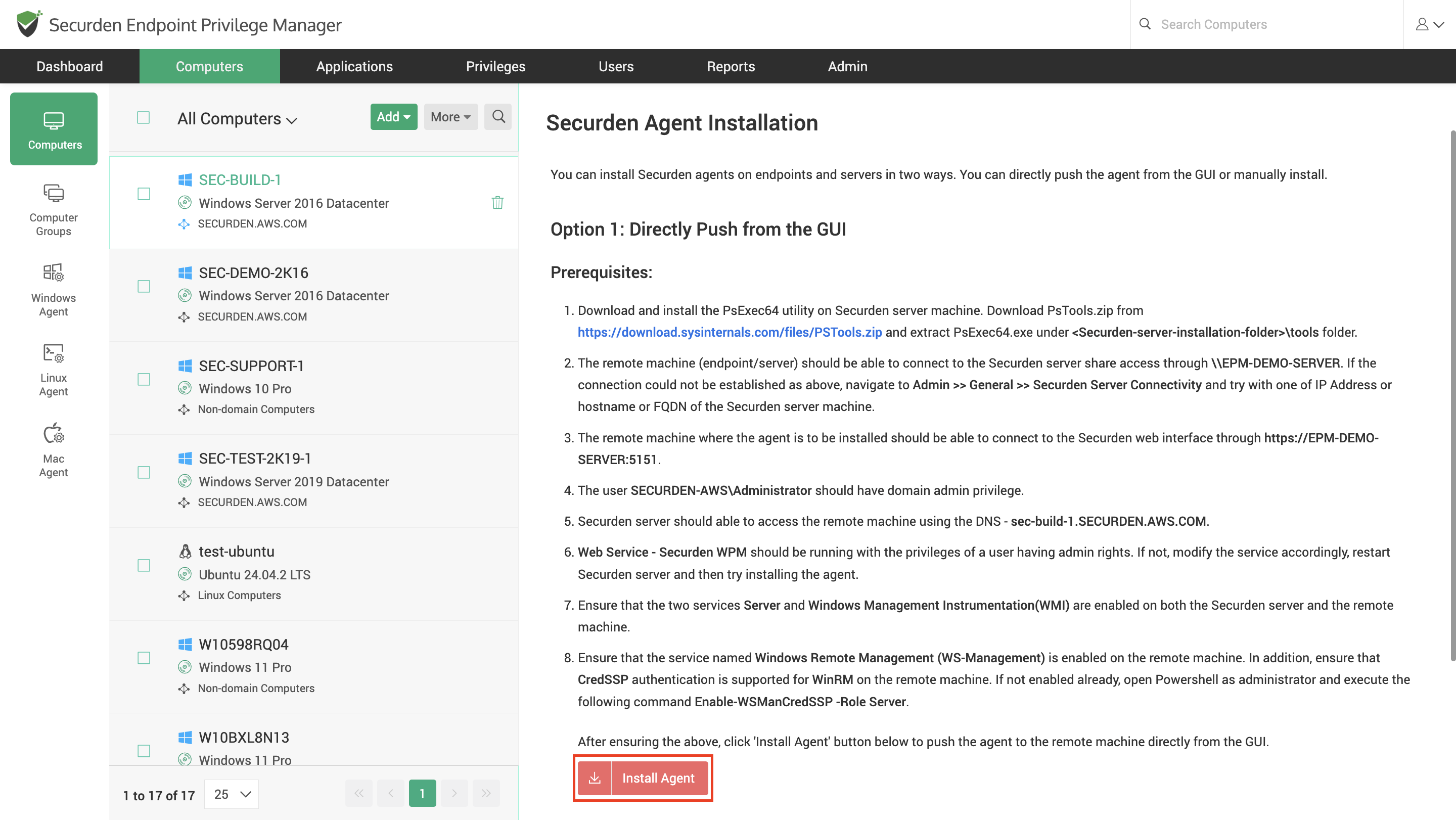Click the Linux penguin icon beside test-ubuntu
This screenshot has height=820, width=1456.
coord(185,551)
